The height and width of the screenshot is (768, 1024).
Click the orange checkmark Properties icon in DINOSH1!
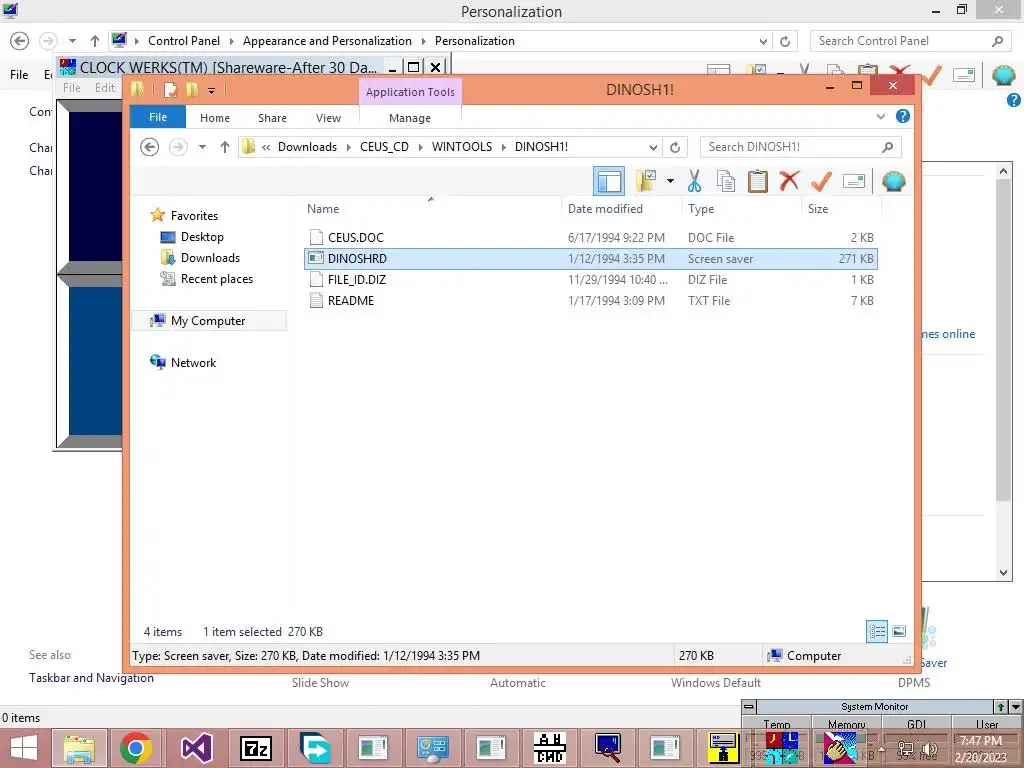tap(821, 181)
